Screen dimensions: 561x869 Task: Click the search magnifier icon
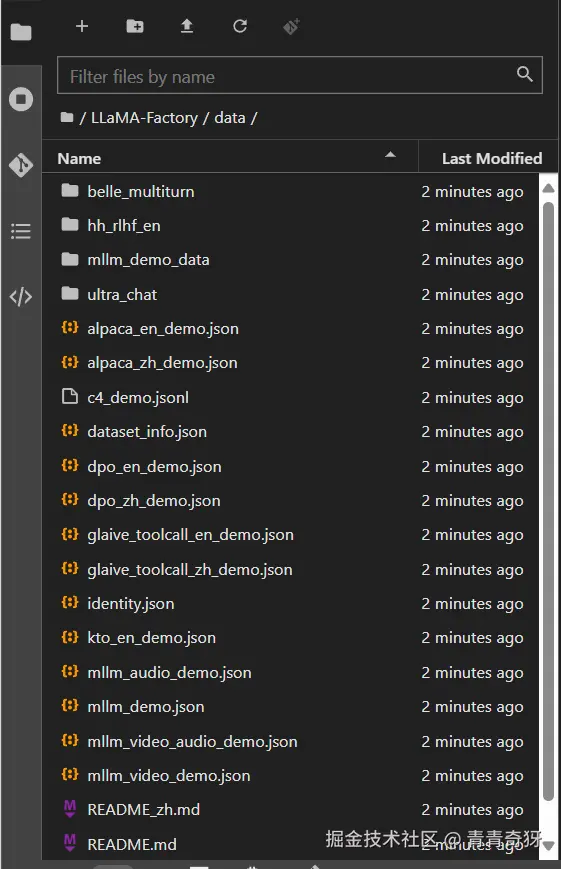click(x=524, y=74)
